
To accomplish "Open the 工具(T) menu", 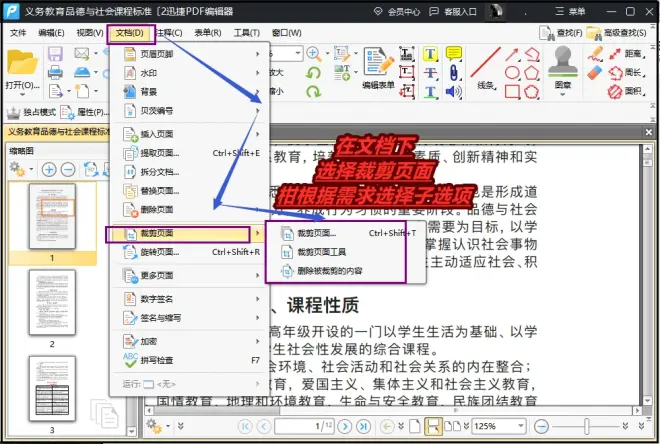I will tap(247, 33).
